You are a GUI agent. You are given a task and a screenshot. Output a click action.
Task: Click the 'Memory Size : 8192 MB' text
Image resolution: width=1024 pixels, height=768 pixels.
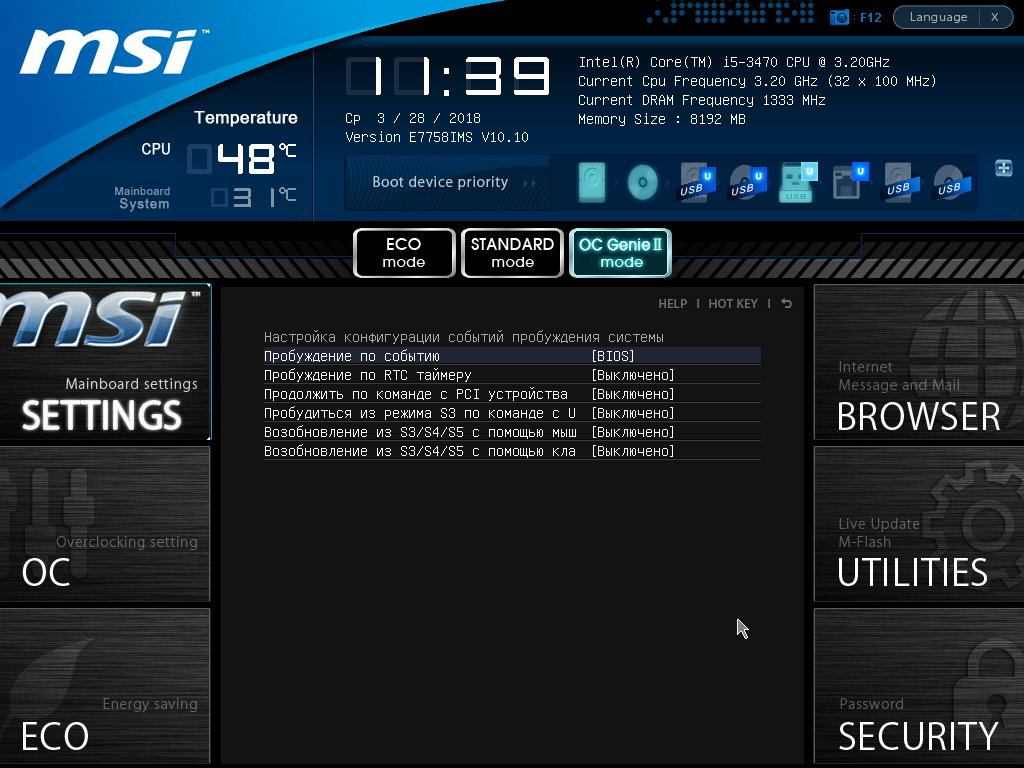662,119
